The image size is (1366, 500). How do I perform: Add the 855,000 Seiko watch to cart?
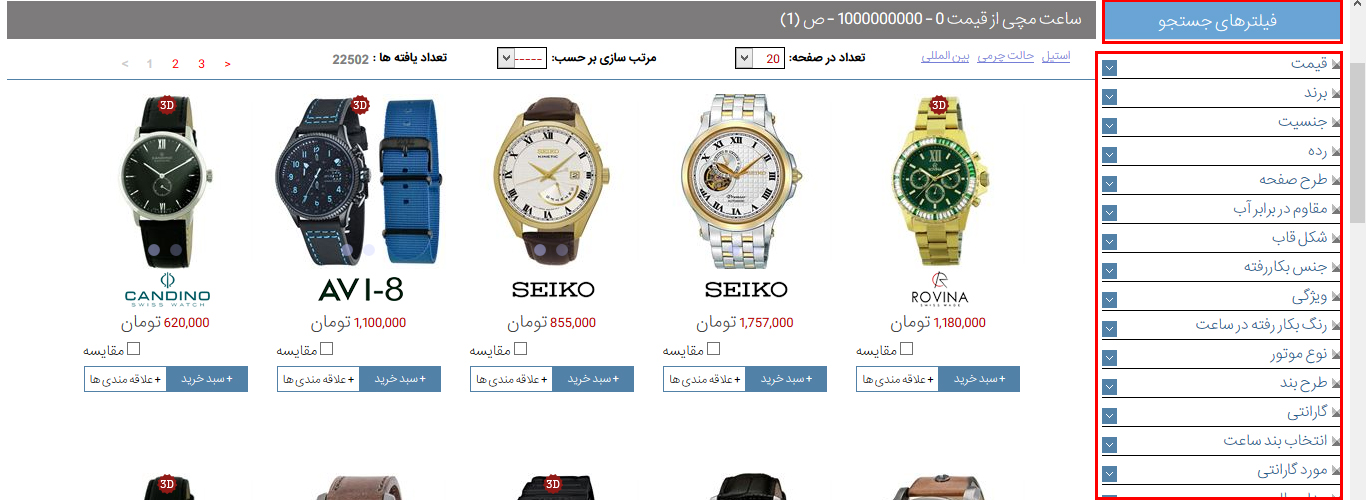(x=593, y=379)
